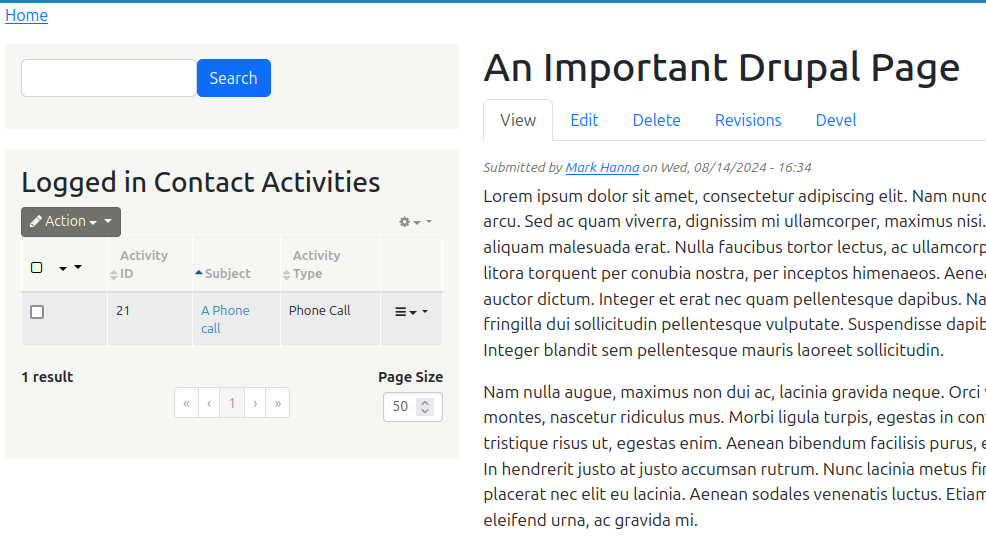Open Mark Hanna author link
Viewport: 986px width, 537px height.
[x=602, y=167]
